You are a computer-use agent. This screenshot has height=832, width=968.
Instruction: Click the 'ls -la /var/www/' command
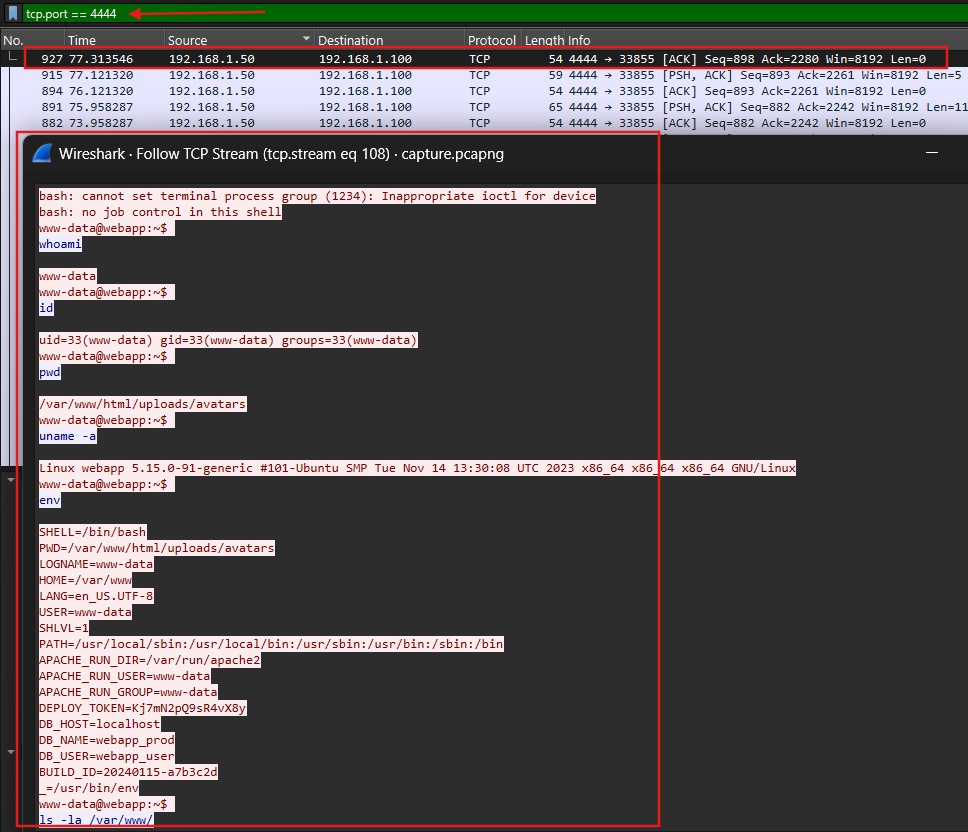click(96, 820)
